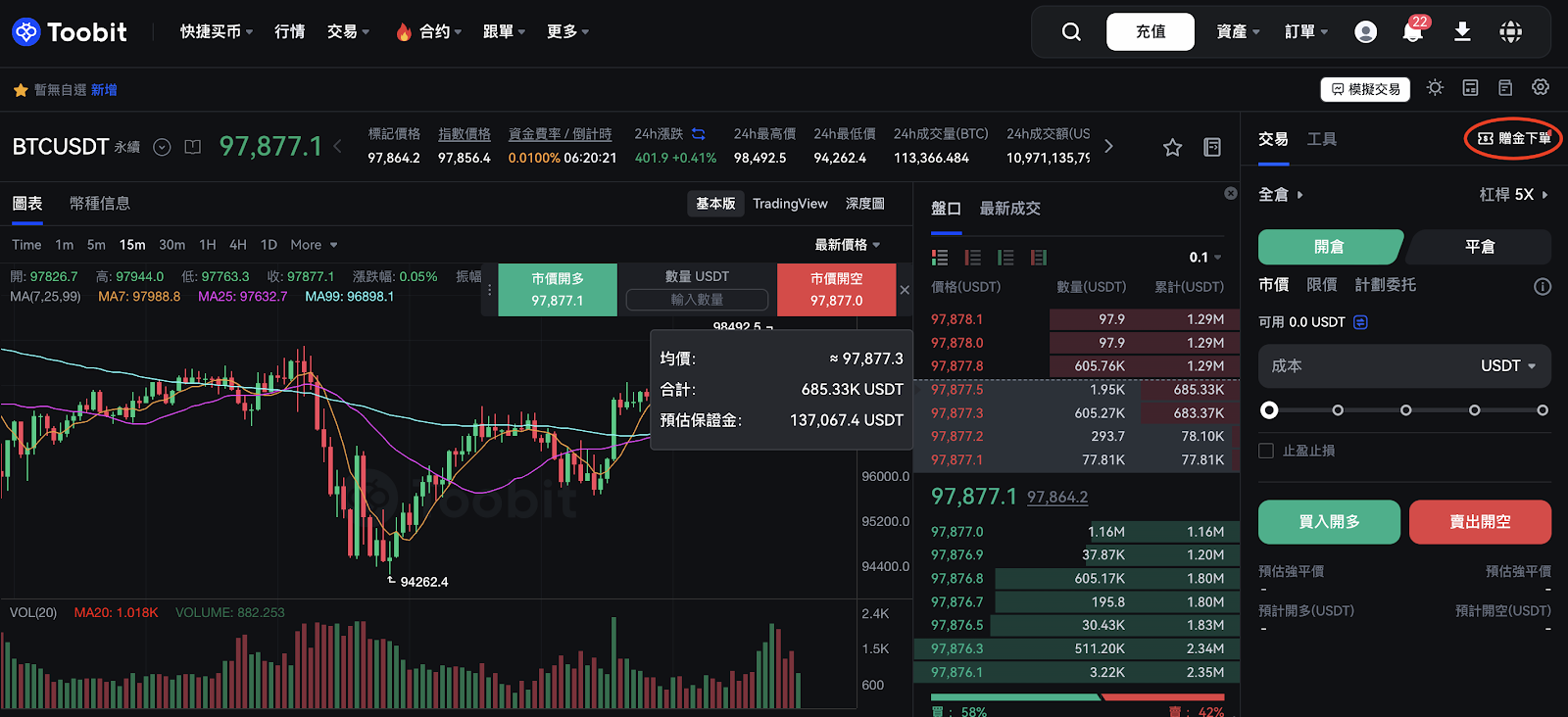Collapse the ticker with left chevron near price
The width and height of the screenshot is (1568, 717).
338,147
